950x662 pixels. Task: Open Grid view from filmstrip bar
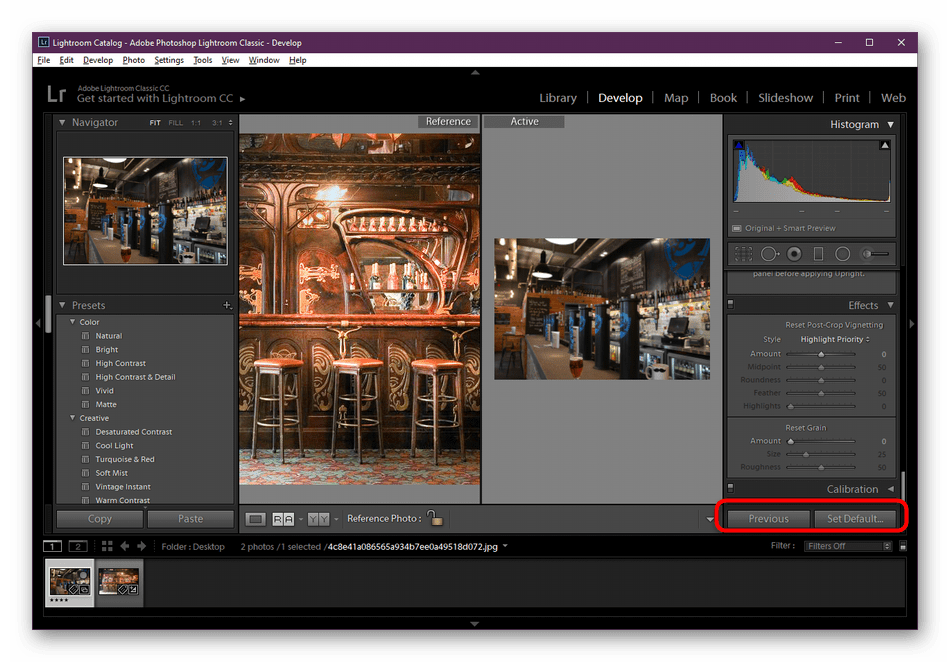[107, 546]
